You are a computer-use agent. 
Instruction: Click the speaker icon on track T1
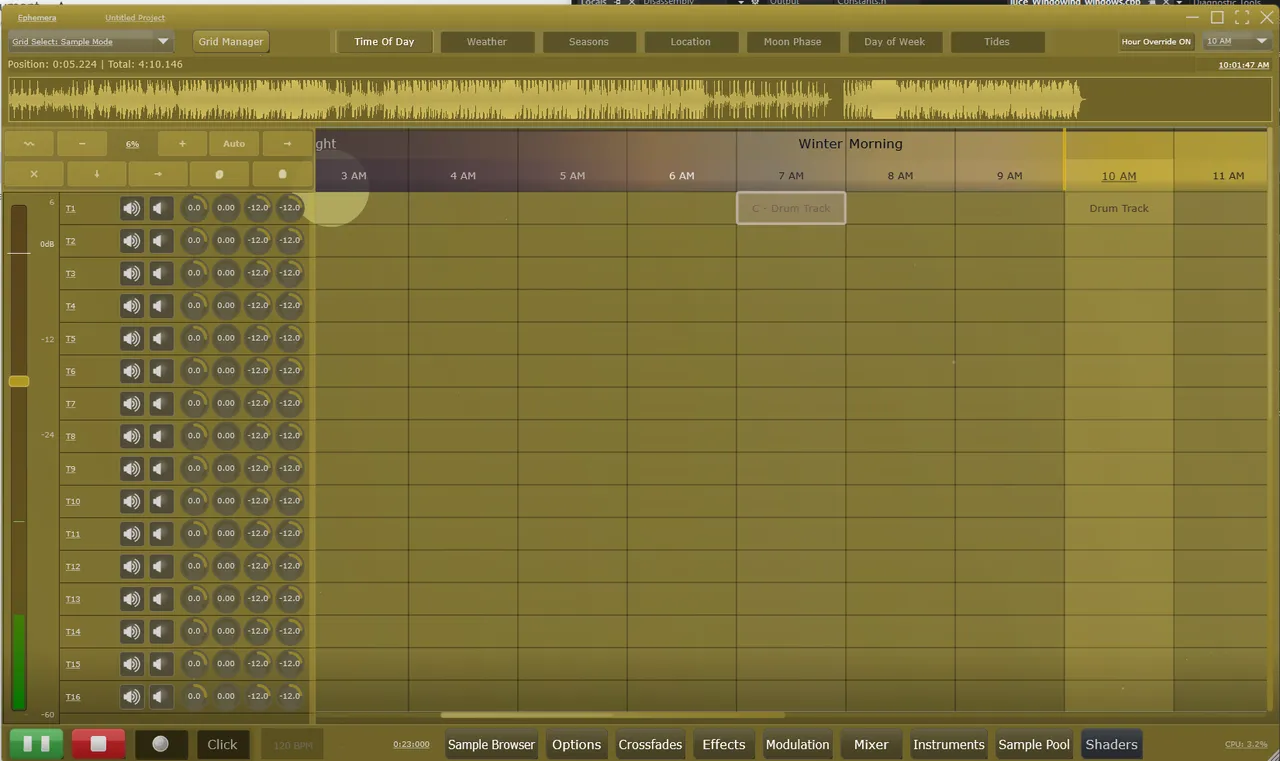coord(131,209)
